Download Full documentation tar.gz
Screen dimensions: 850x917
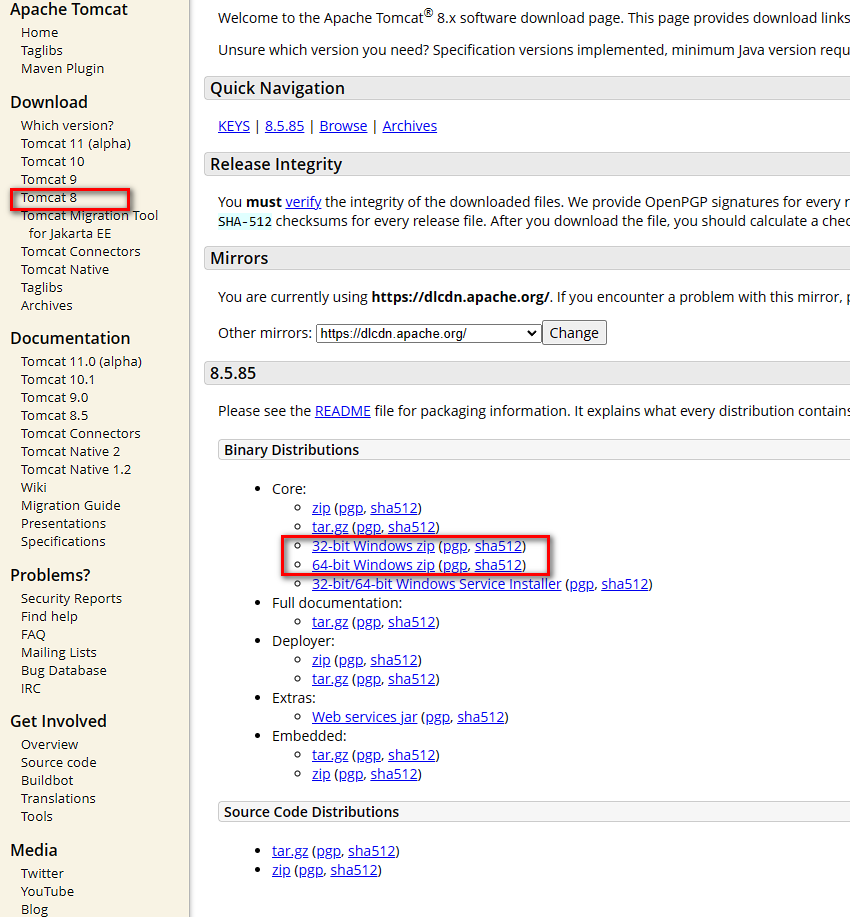330,622
